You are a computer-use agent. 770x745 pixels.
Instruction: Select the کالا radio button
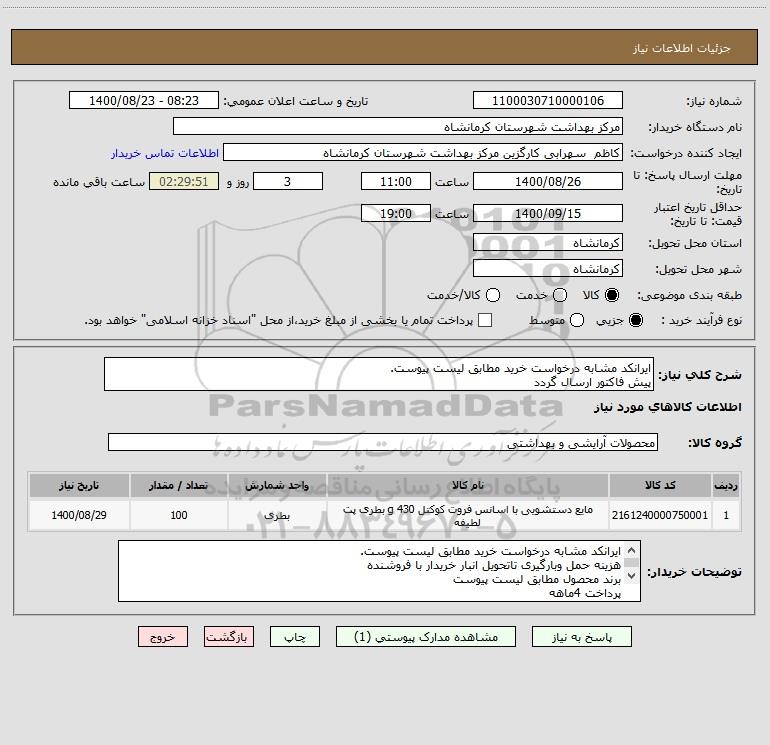point(612,295)
